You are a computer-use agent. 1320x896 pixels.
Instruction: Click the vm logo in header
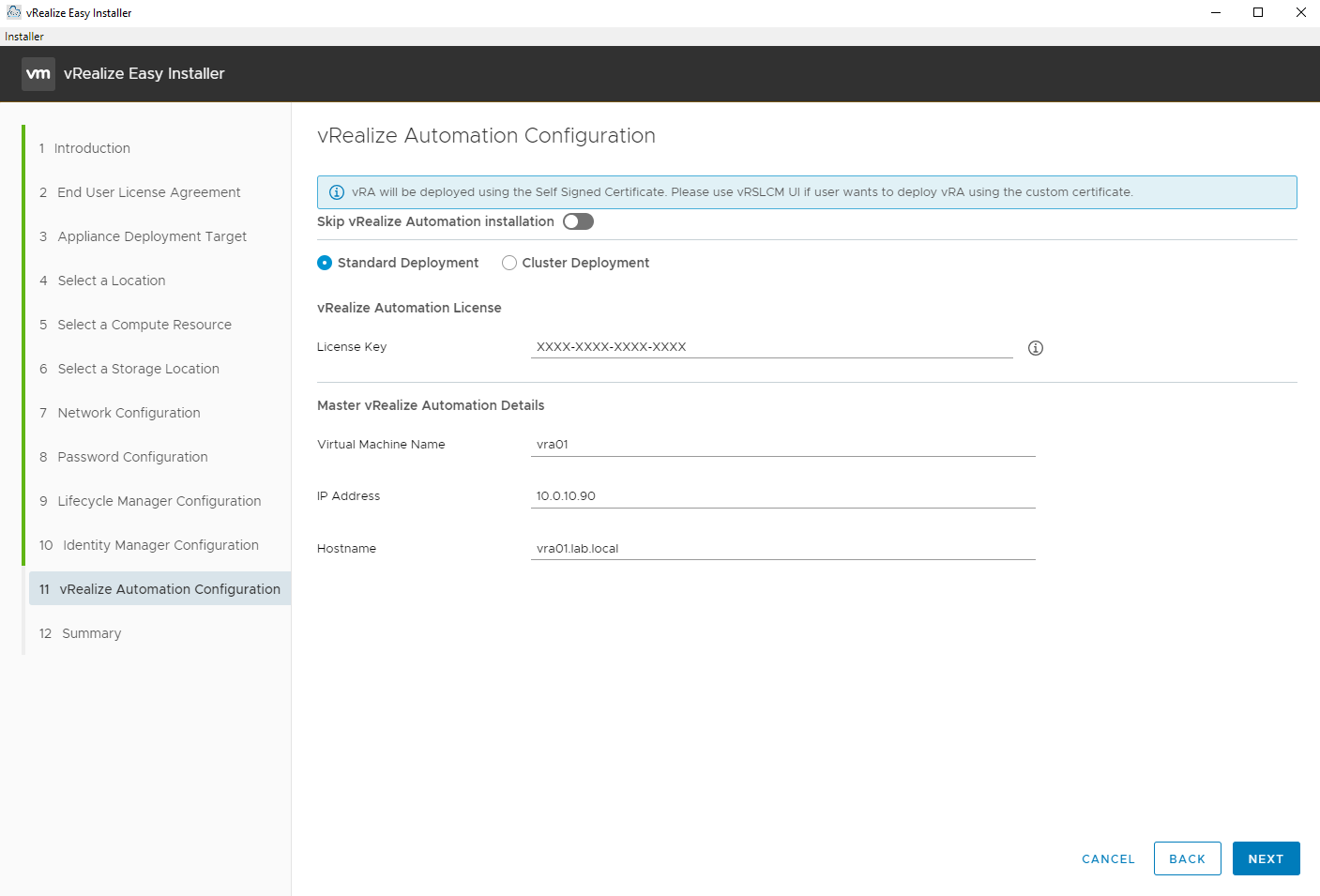(38, 73)
